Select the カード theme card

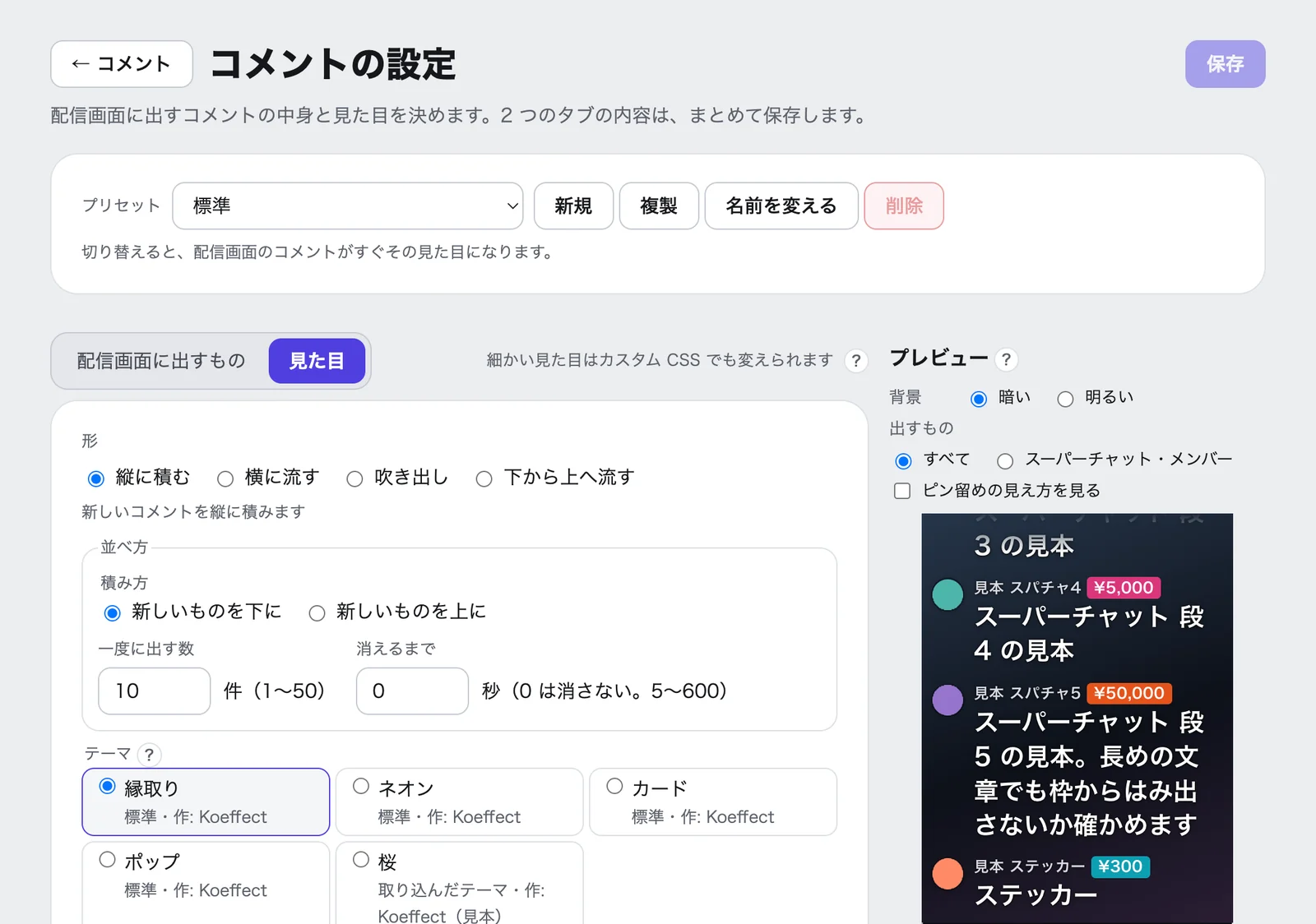(x=713, y=802)
